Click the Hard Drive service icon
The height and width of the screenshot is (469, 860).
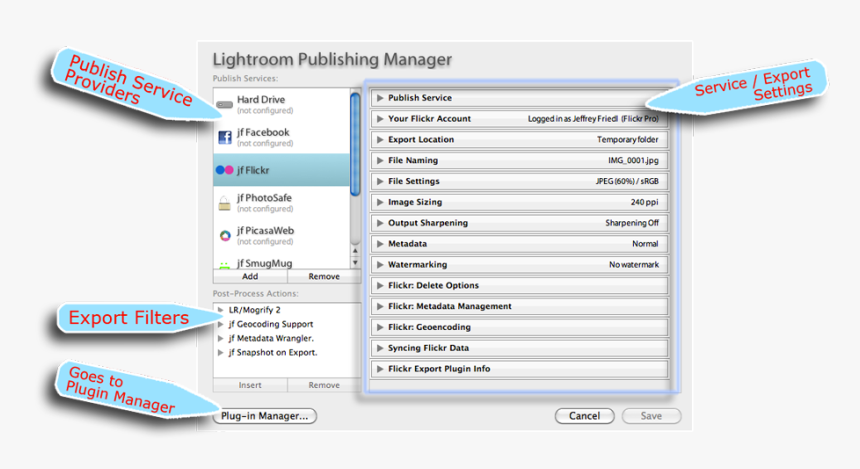pos(224,104)
